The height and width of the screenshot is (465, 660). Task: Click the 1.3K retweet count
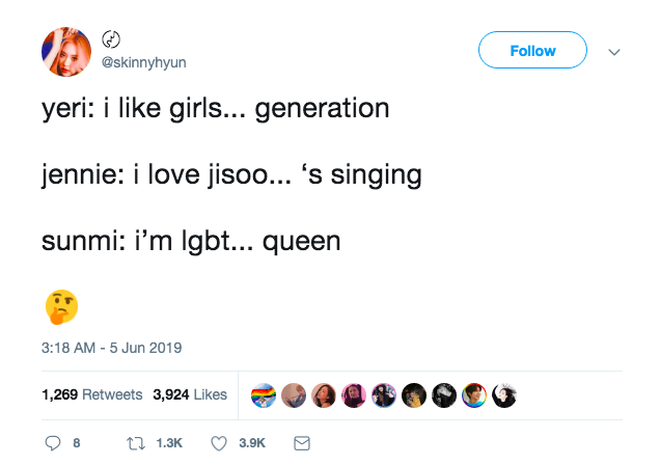(169, 443)
